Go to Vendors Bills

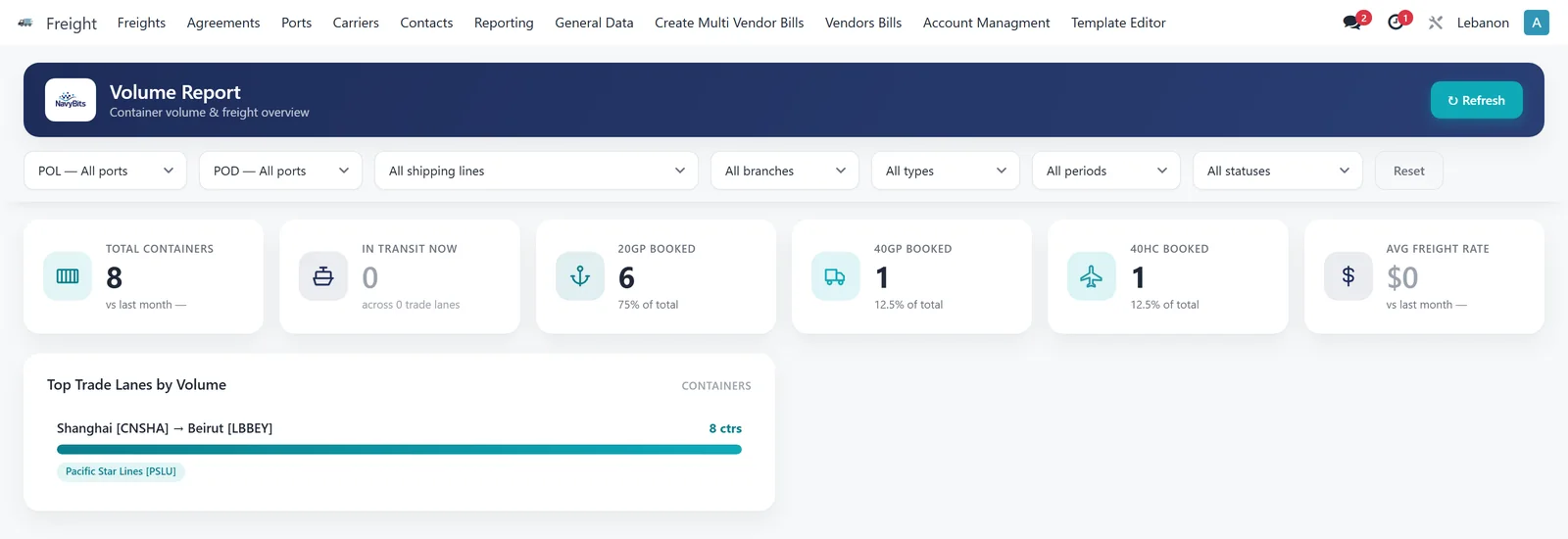tap(863, 23)
